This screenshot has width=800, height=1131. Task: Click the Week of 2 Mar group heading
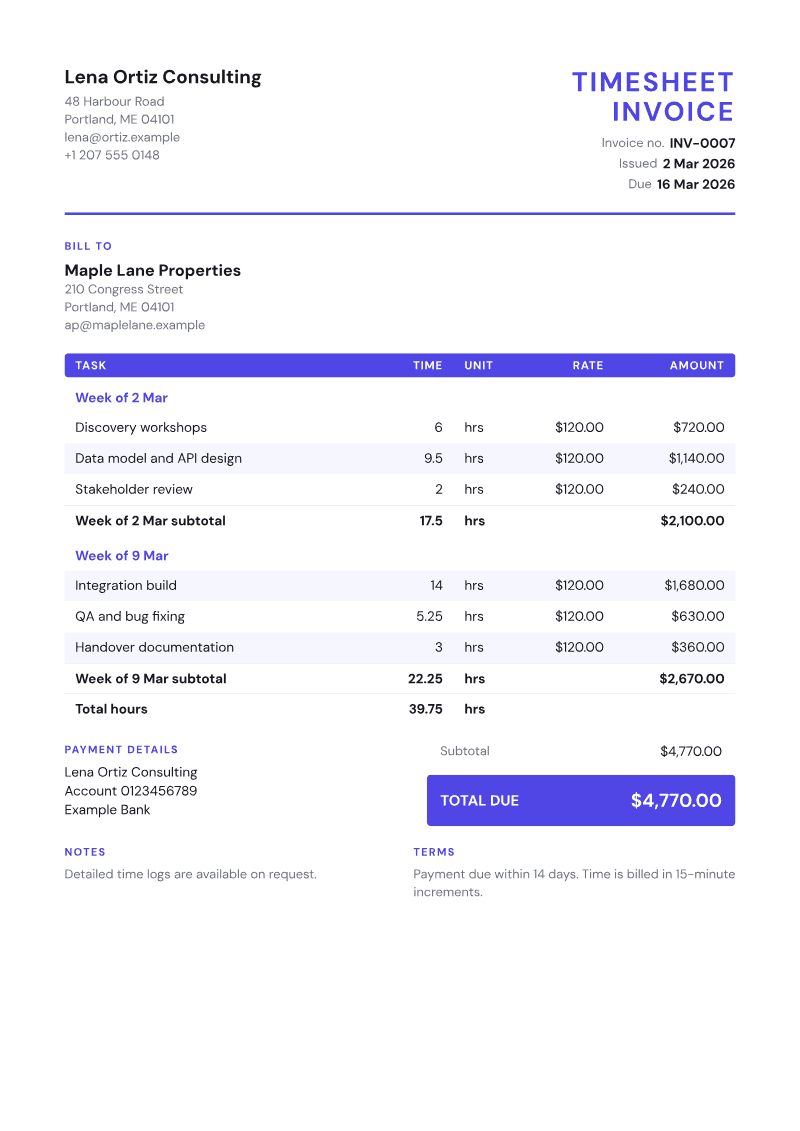(121, 398)
